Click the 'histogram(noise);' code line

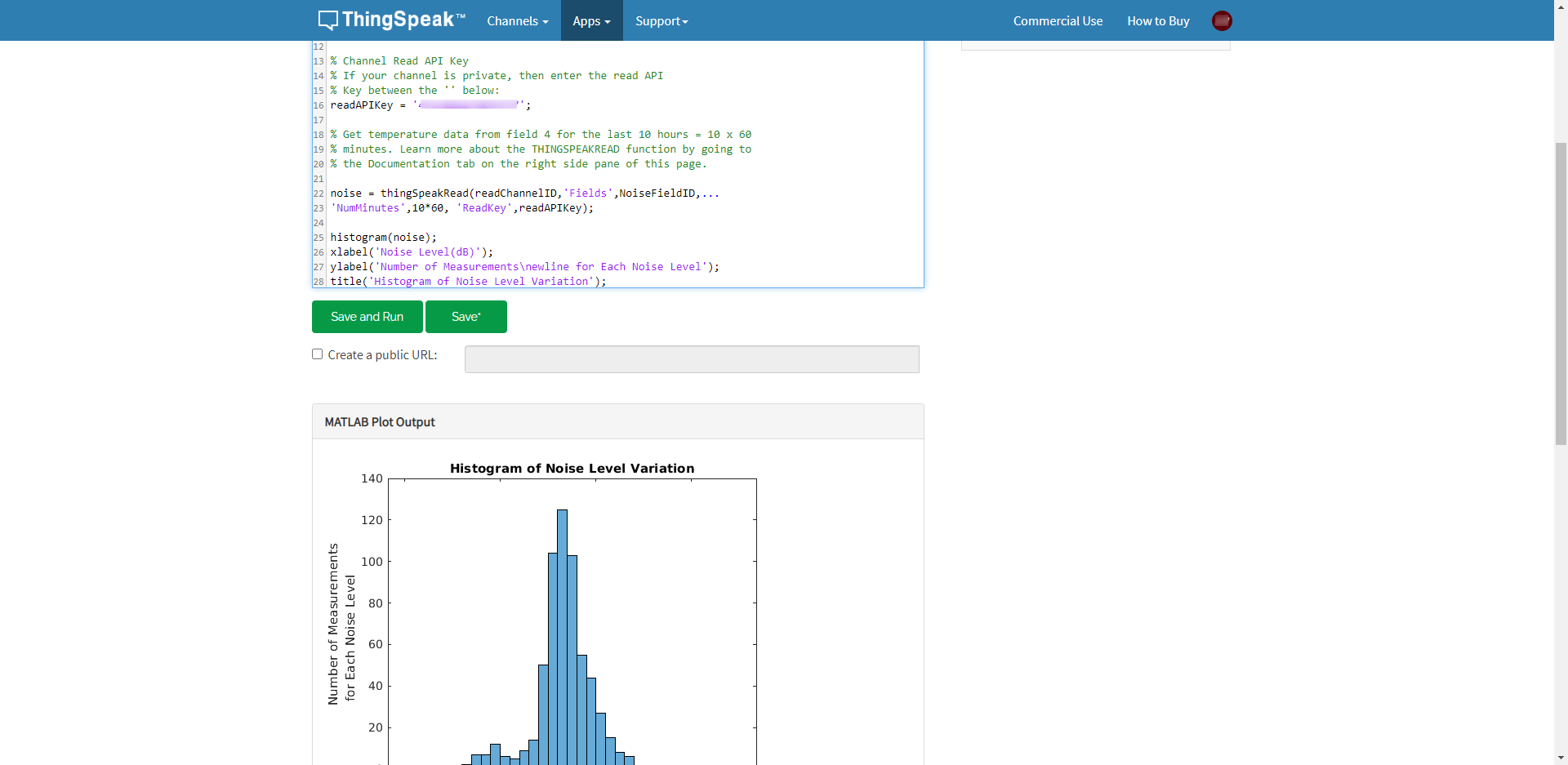pos(383,238)
